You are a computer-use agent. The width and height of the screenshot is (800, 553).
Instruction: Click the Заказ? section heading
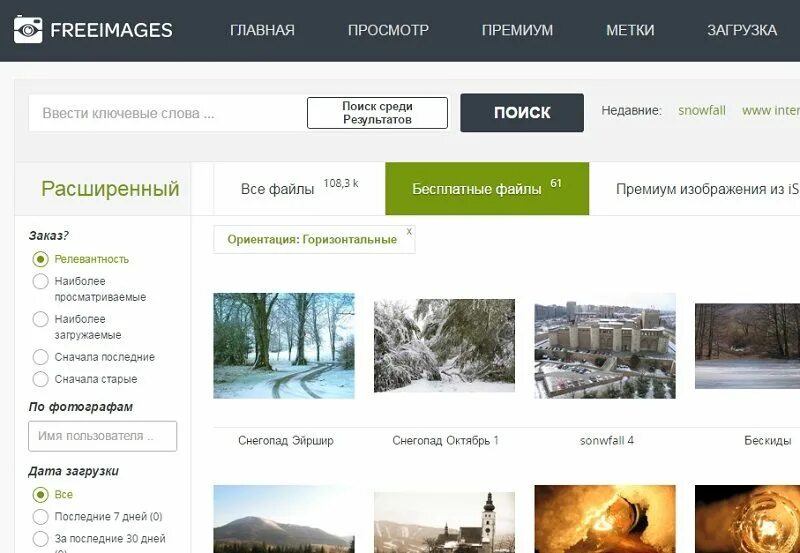tap(49, 236)
